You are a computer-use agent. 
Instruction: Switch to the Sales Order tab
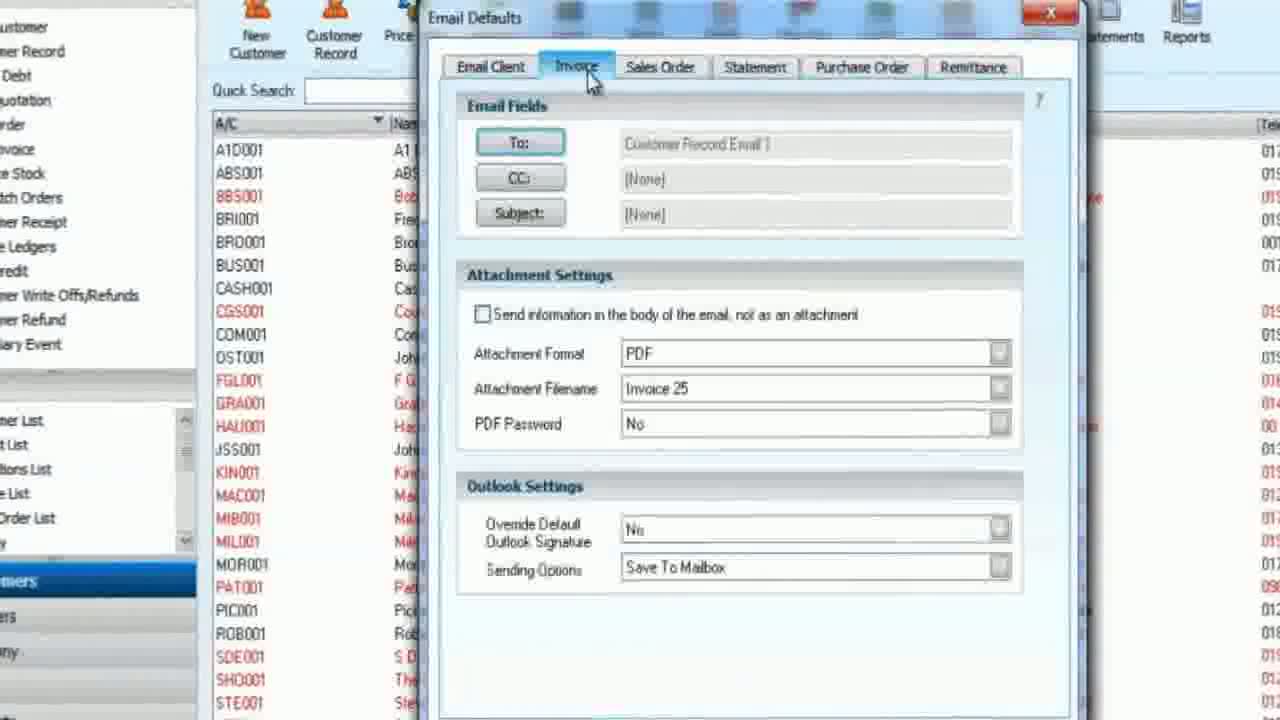(660, 67)
